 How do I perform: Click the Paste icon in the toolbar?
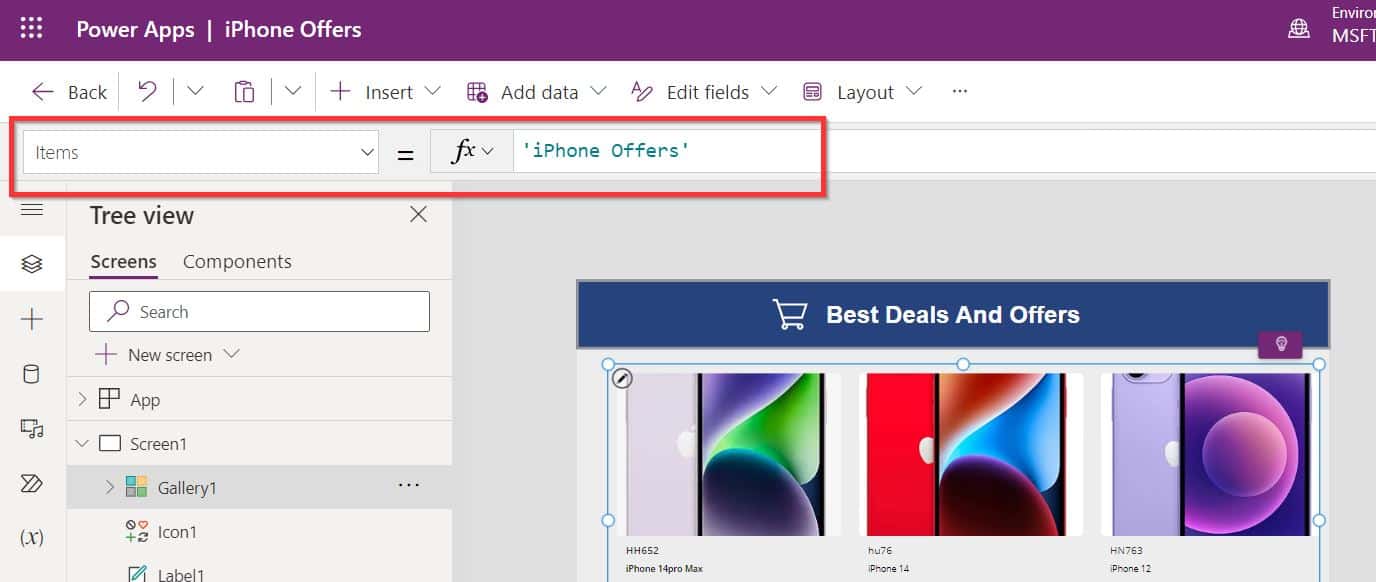244,91
